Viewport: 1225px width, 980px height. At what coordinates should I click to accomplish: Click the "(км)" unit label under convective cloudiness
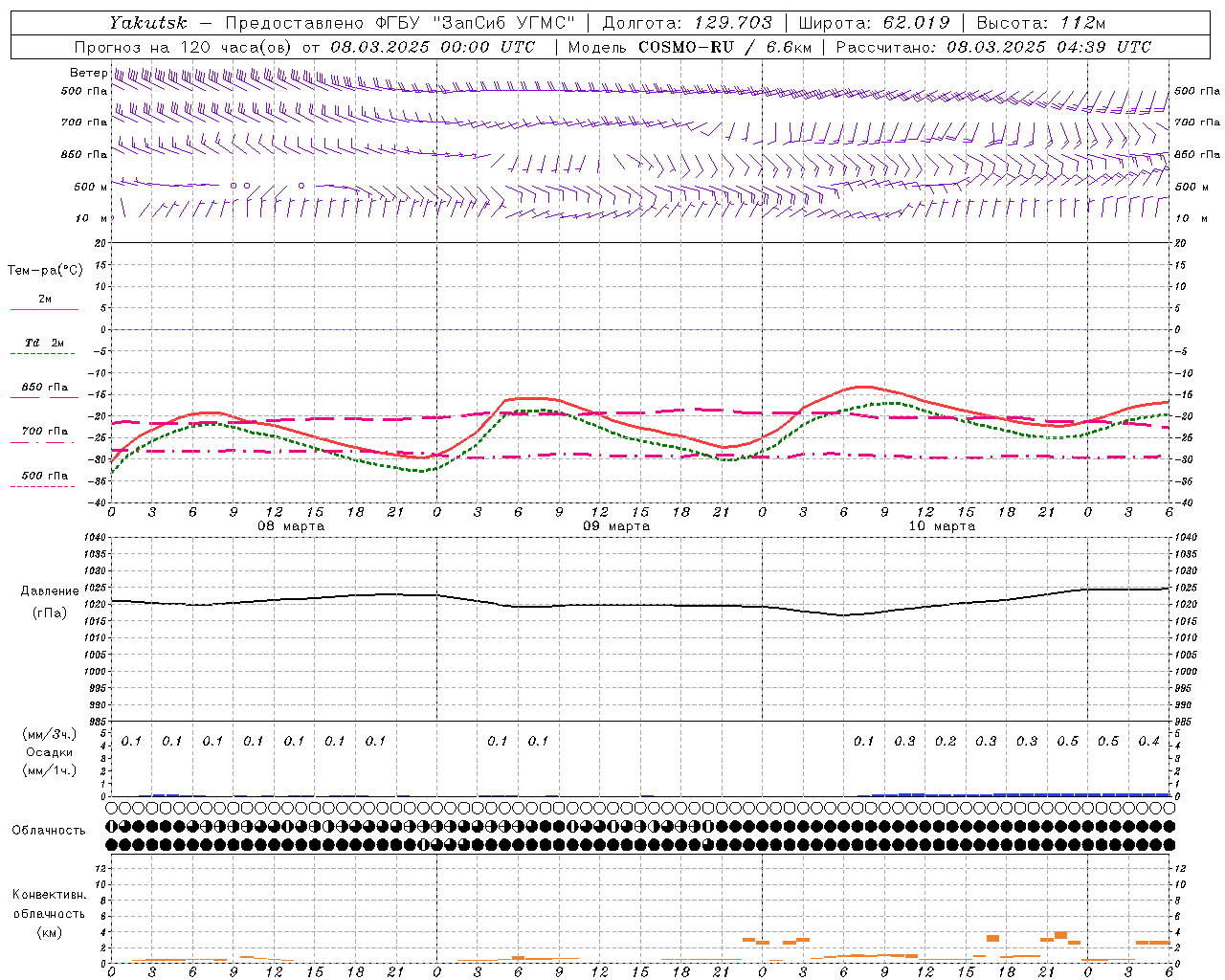(49, 932)
